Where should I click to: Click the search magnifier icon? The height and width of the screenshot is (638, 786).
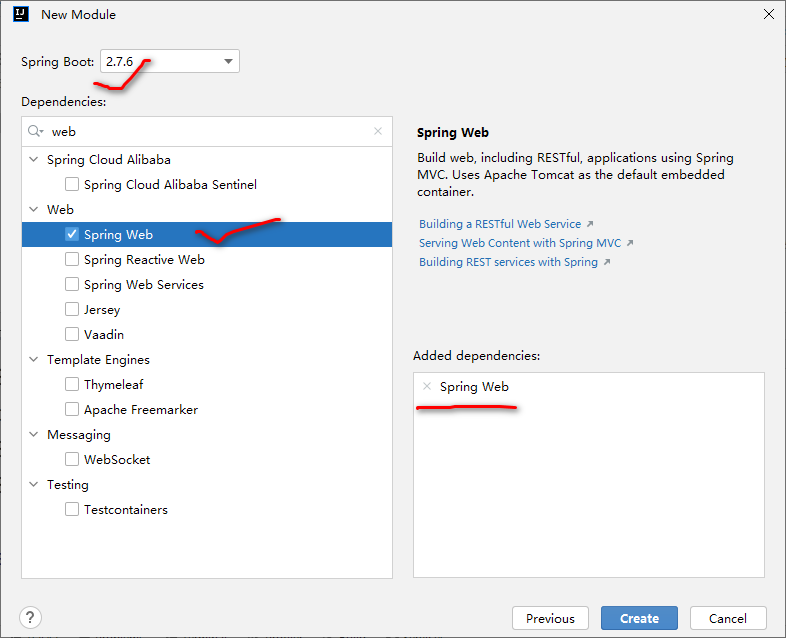coord(35,131)
